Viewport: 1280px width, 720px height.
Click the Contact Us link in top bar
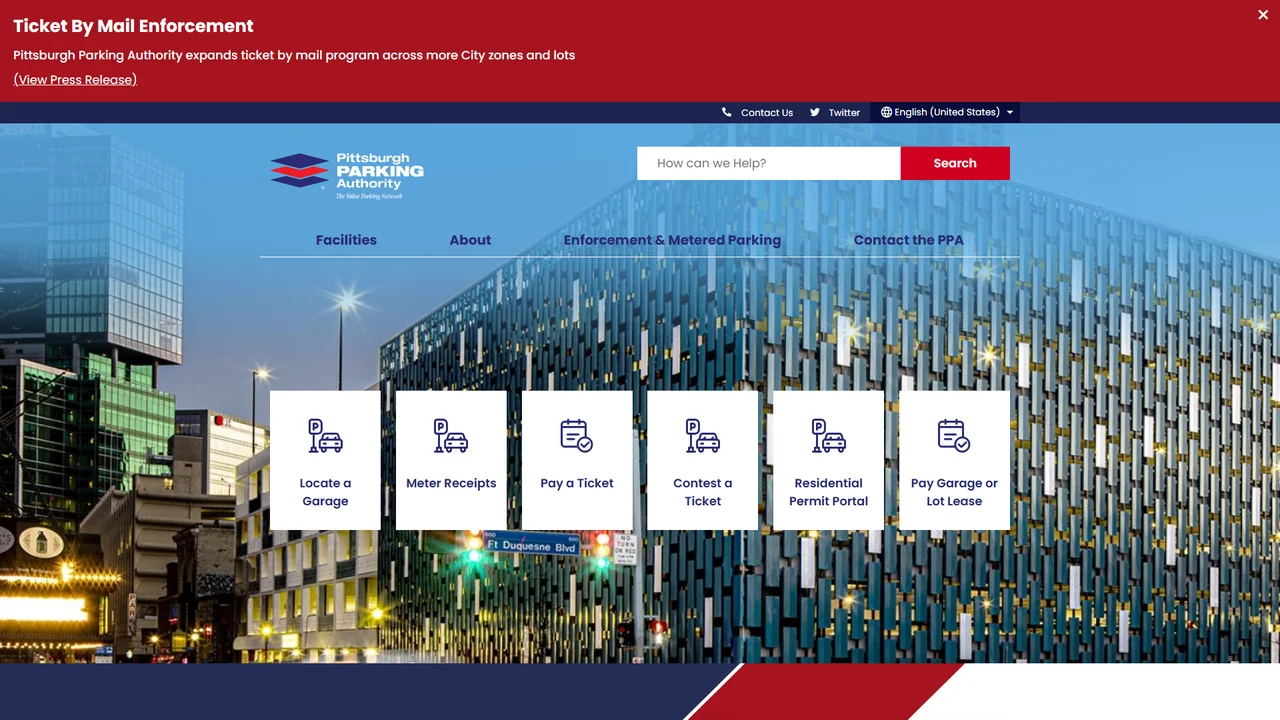(x=767, y=113)
